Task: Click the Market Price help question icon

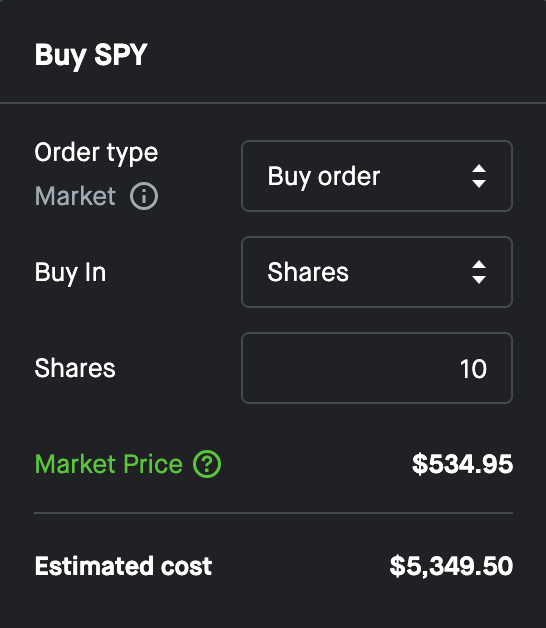Action: pos(207,464)
